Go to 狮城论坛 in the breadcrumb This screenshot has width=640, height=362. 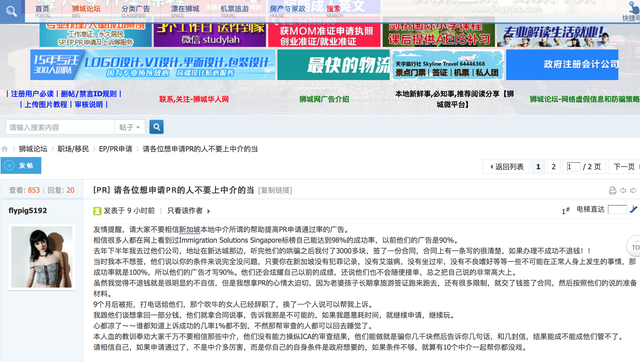point(33,149)
